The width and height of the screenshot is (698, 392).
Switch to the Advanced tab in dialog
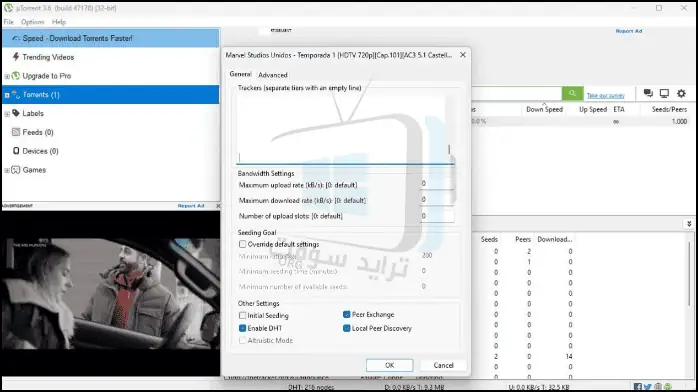pos(273,75)
